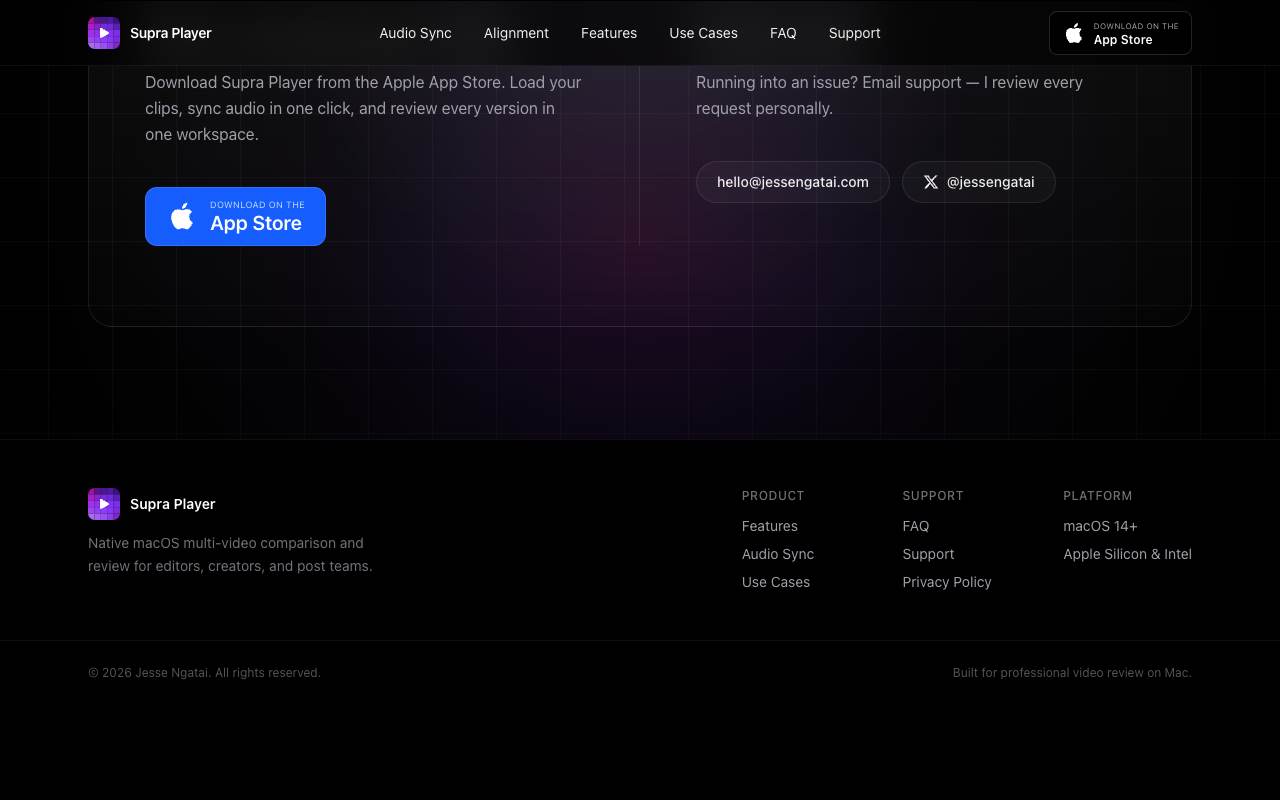Viewport: 1280px width, 800px height.
Task: Follow the Use Cases footer link
Action: pyautogui.click(x=776, y=582)
